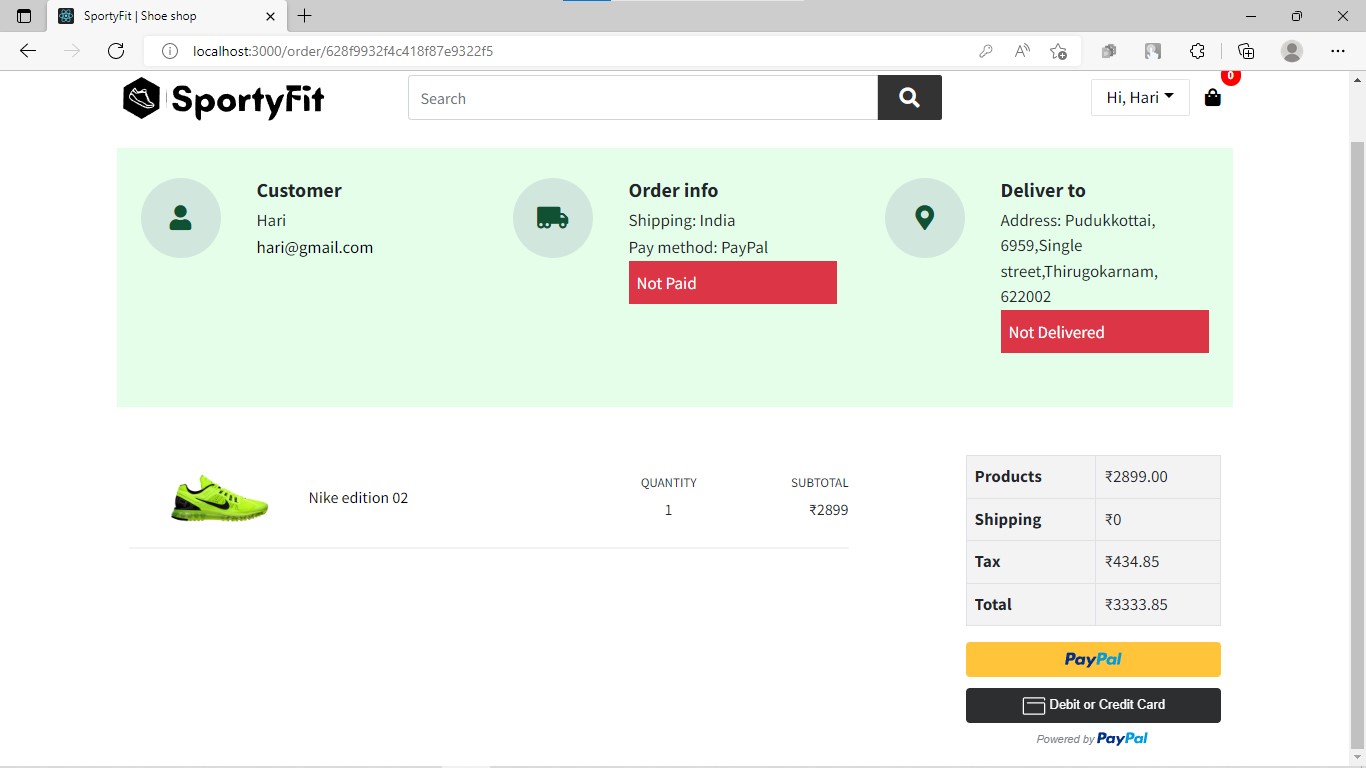Image resolution: width=1366 pixels, height=768 pixels.
Task: Open the shopping cart icon
Action: click(1212, 98)
